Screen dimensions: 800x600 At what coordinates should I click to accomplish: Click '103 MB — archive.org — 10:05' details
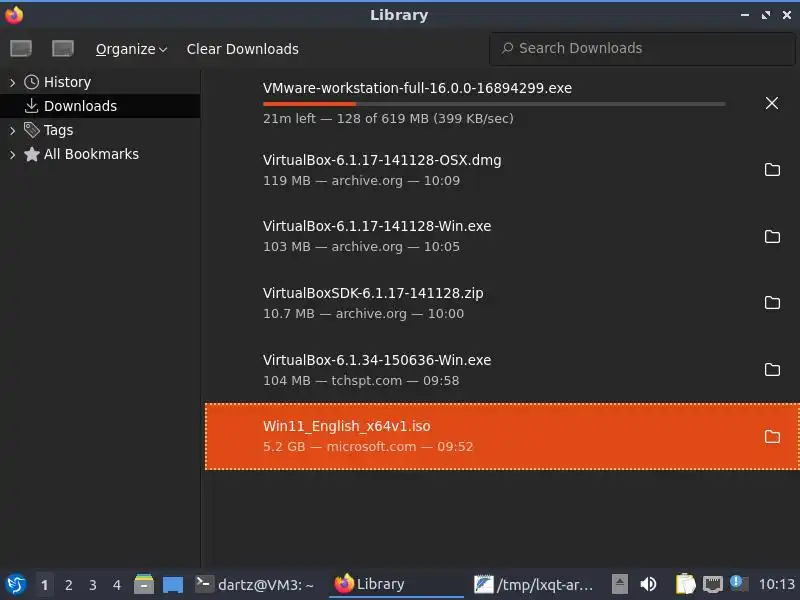361,247
